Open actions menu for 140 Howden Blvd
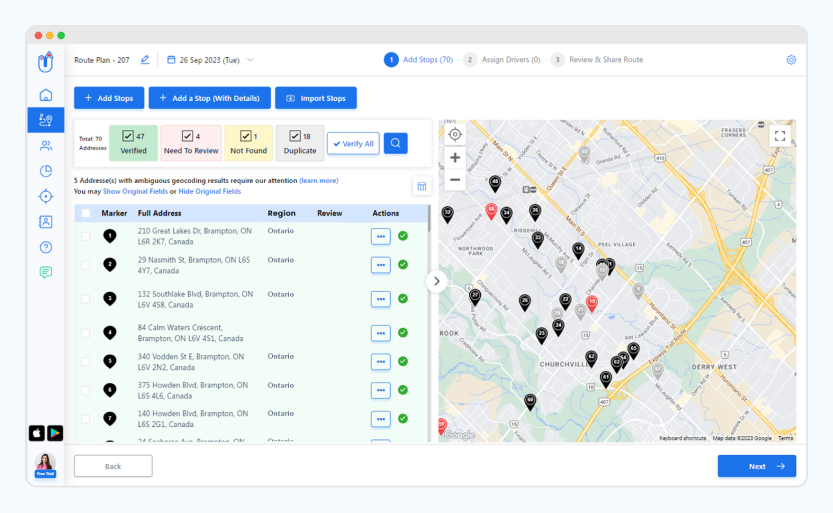The width and height of the screenshot is (833, 513). pyautogui.click(x=381, y=419)
